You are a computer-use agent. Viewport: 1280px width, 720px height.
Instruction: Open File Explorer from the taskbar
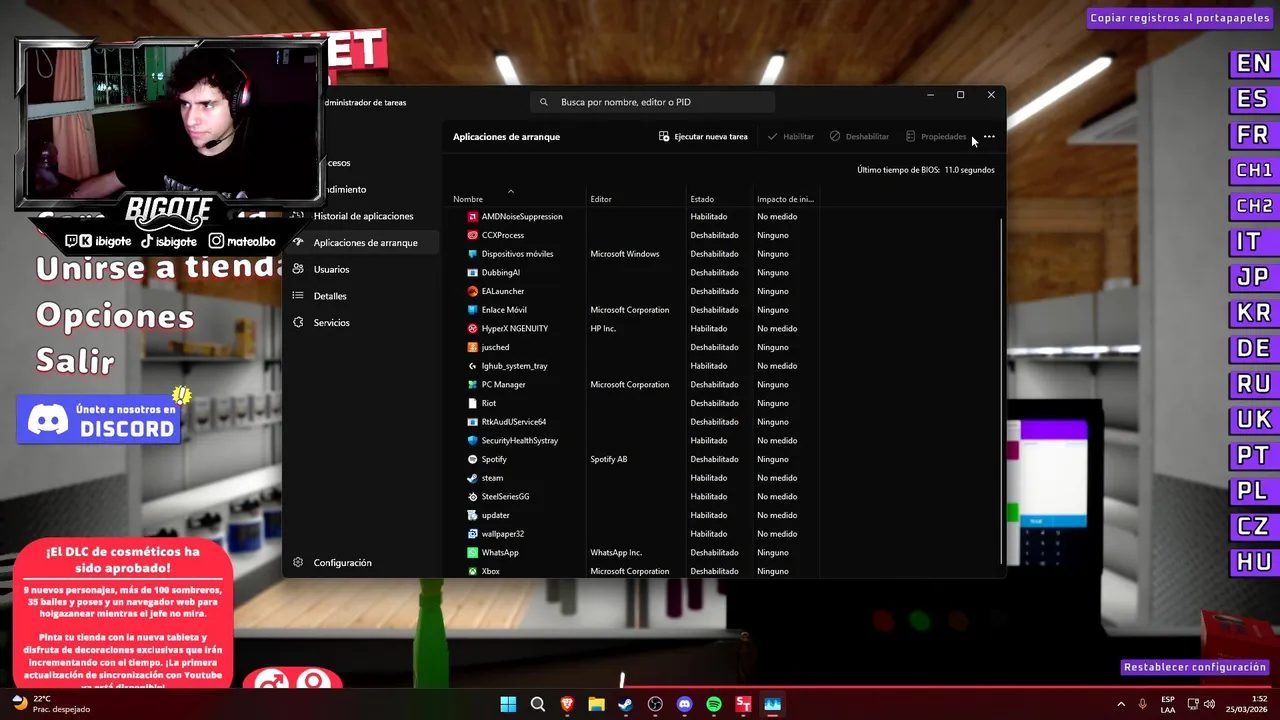(596, 704)
